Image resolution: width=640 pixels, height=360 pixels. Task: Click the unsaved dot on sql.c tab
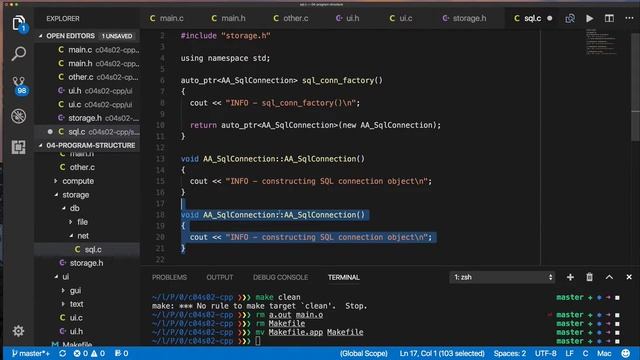click(550, 18)
